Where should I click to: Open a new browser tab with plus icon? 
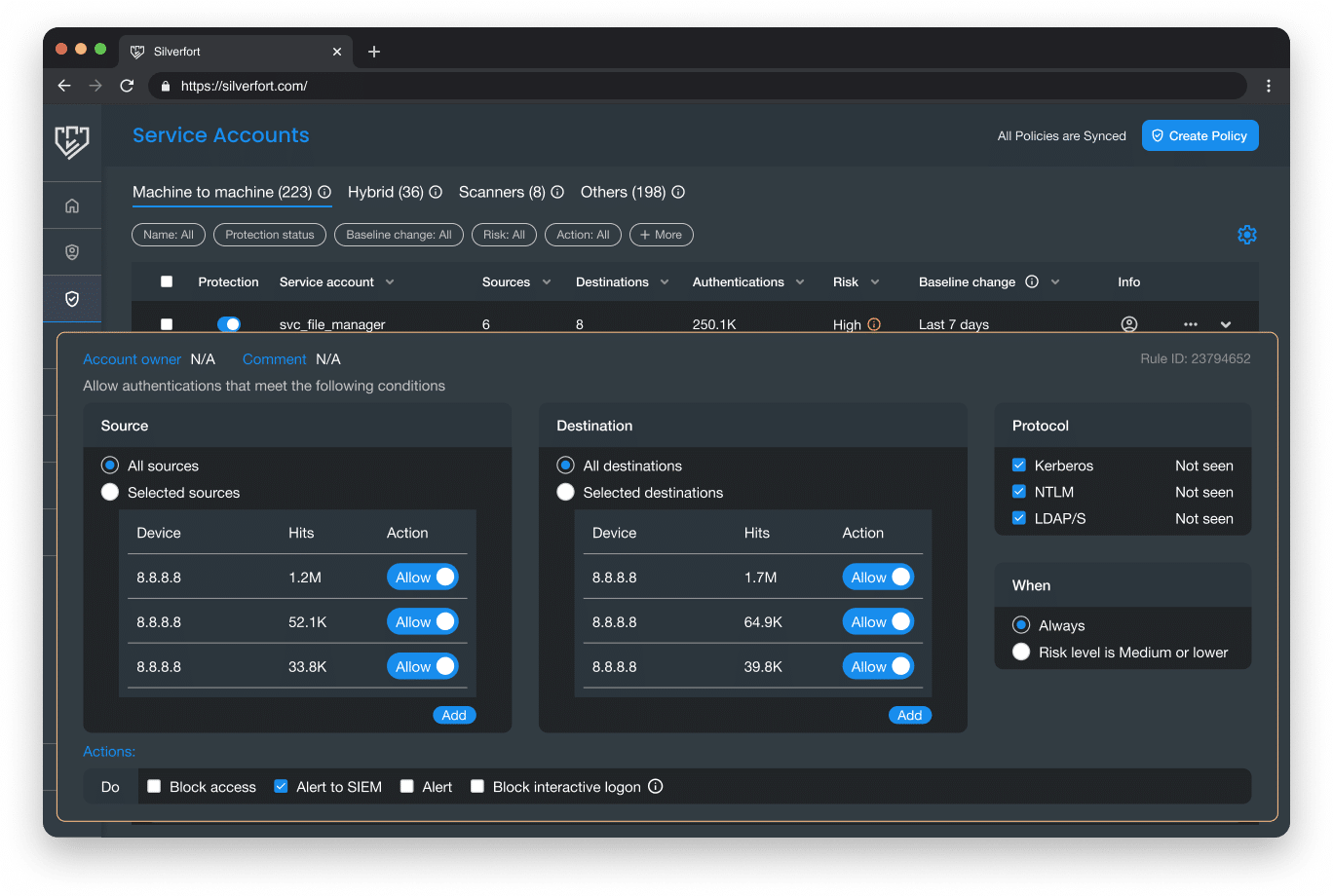pos(374,52)
